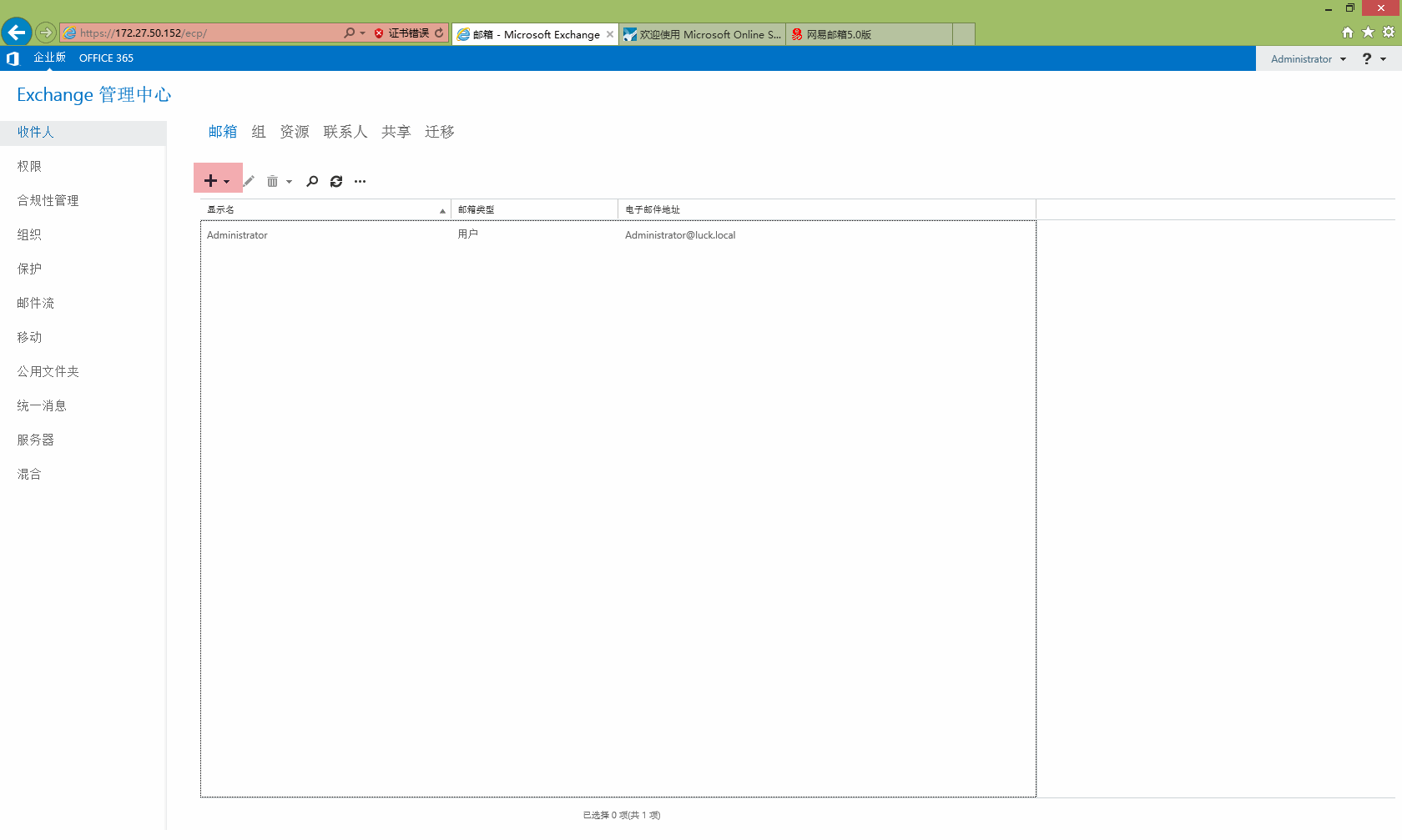Click the 用户 mailbox type cell
Screen dimensions: 1402x840
pos(468,234)
